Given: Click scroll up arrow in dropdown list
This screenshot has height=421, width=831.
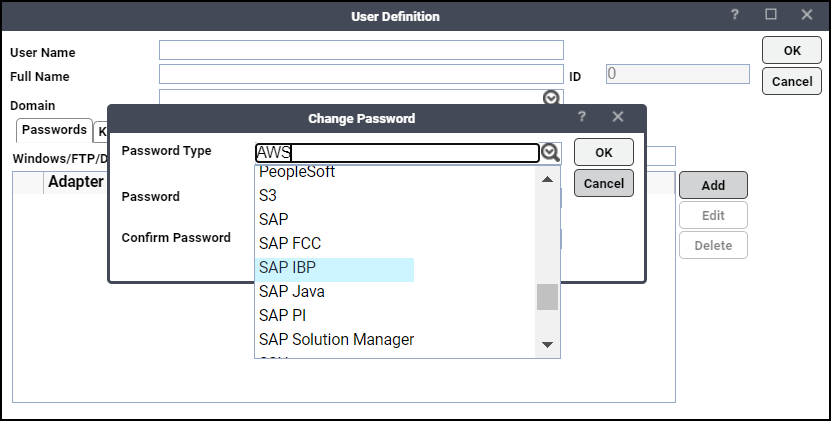Looking at the screenshot, I should coord(547,180).
